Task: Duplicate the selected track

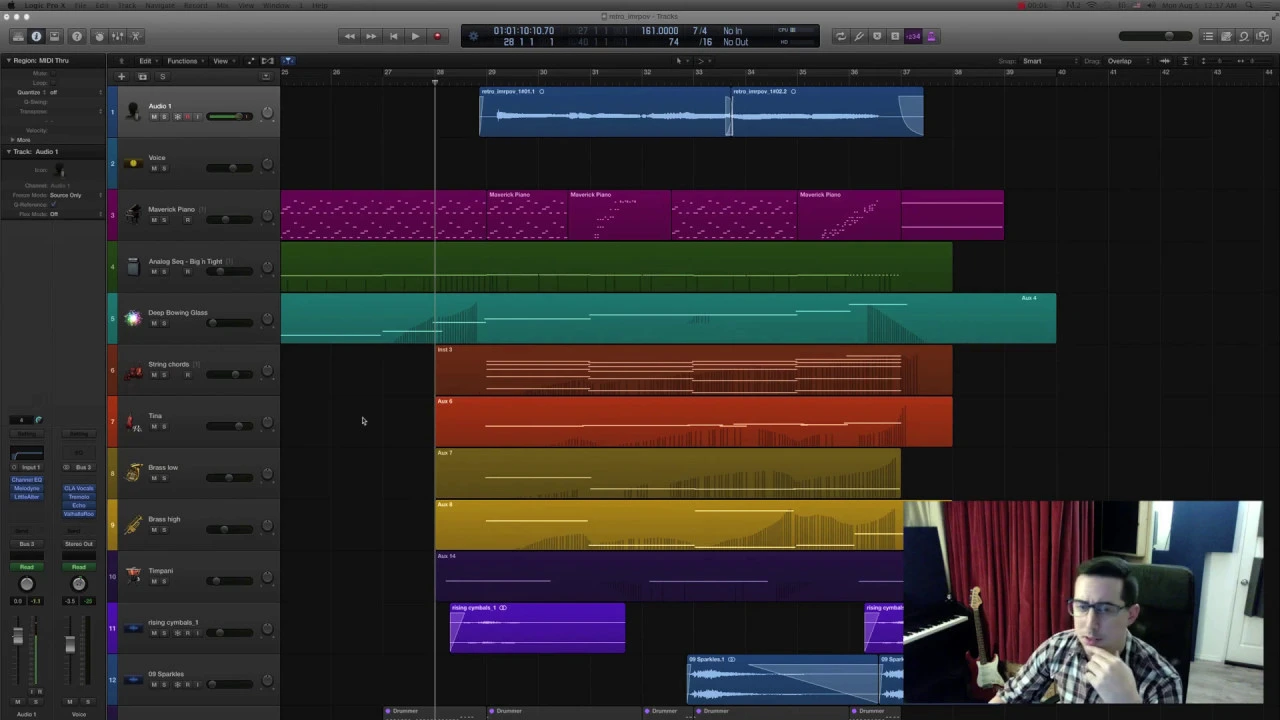Action: pos(142,77)
